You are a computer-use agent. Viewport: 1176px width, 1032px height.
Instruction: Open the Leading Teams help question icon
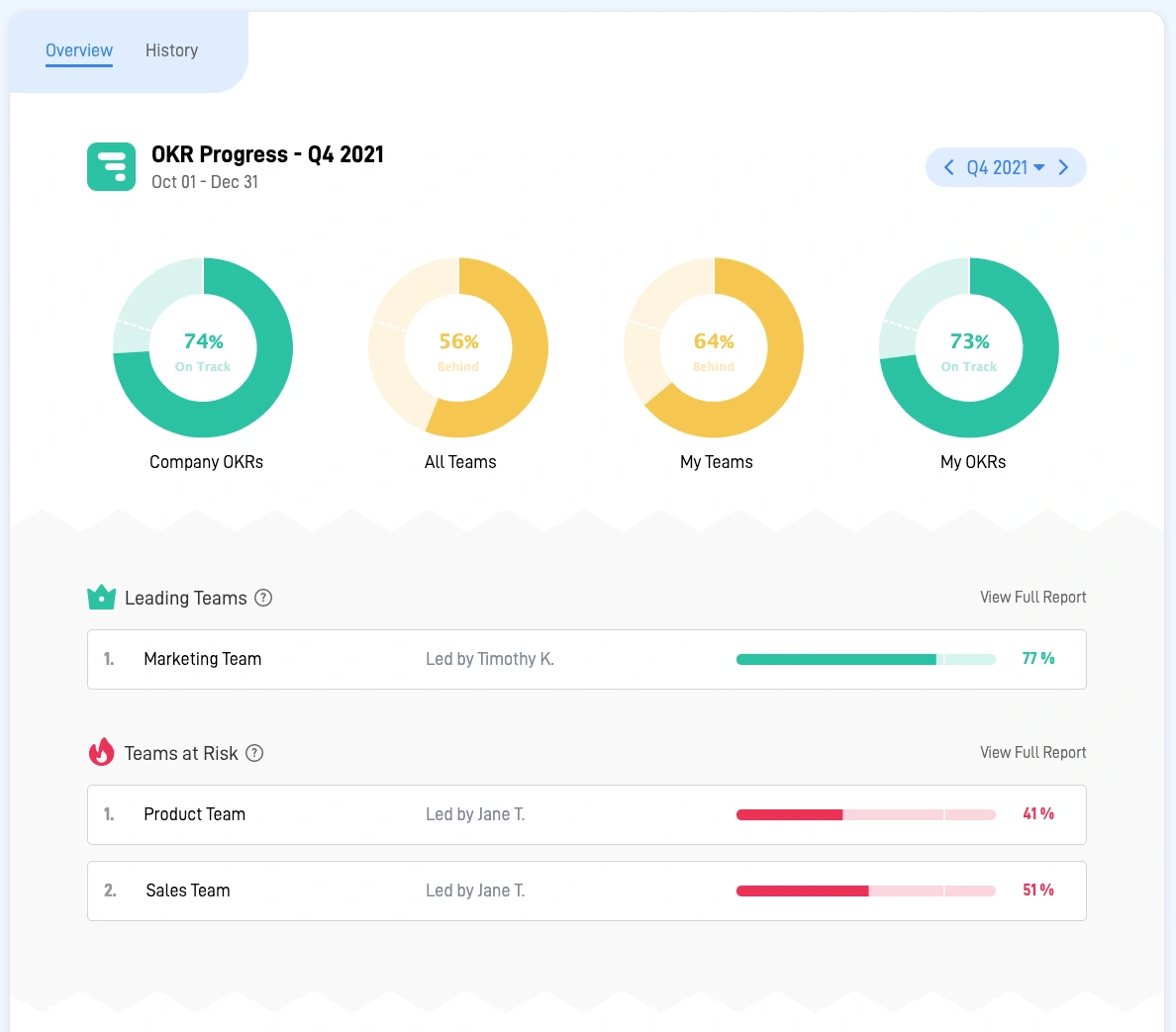(x=263, y=598)
